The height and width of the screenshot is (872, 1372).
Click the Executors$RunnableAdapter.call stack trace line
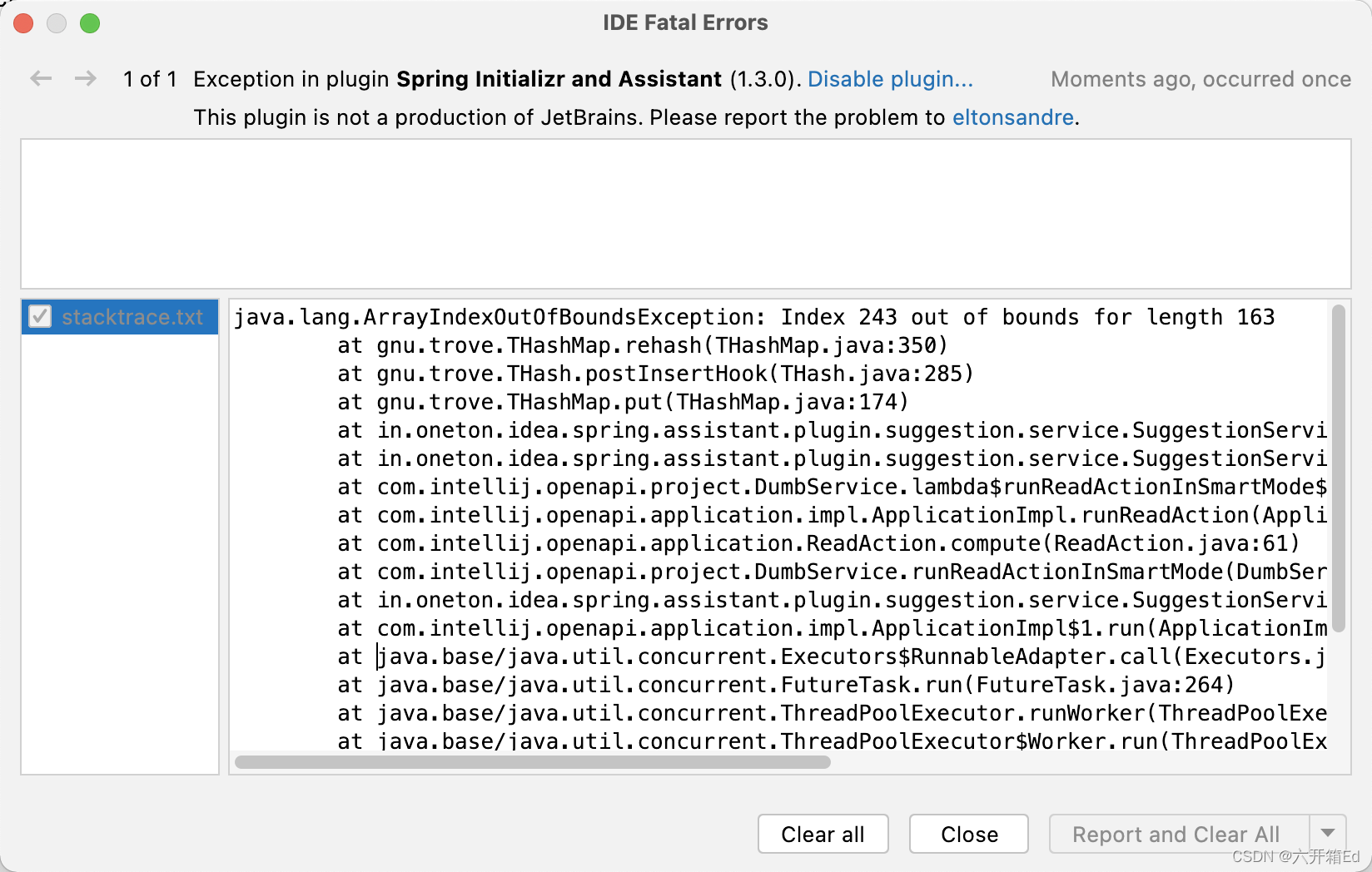click(x=832, y=656)
